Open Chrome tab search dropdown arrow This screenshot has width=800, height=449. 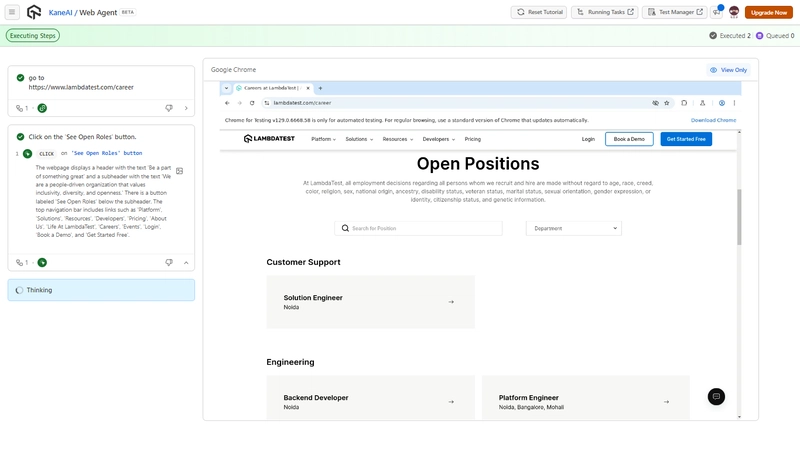[x=227, y=88]
